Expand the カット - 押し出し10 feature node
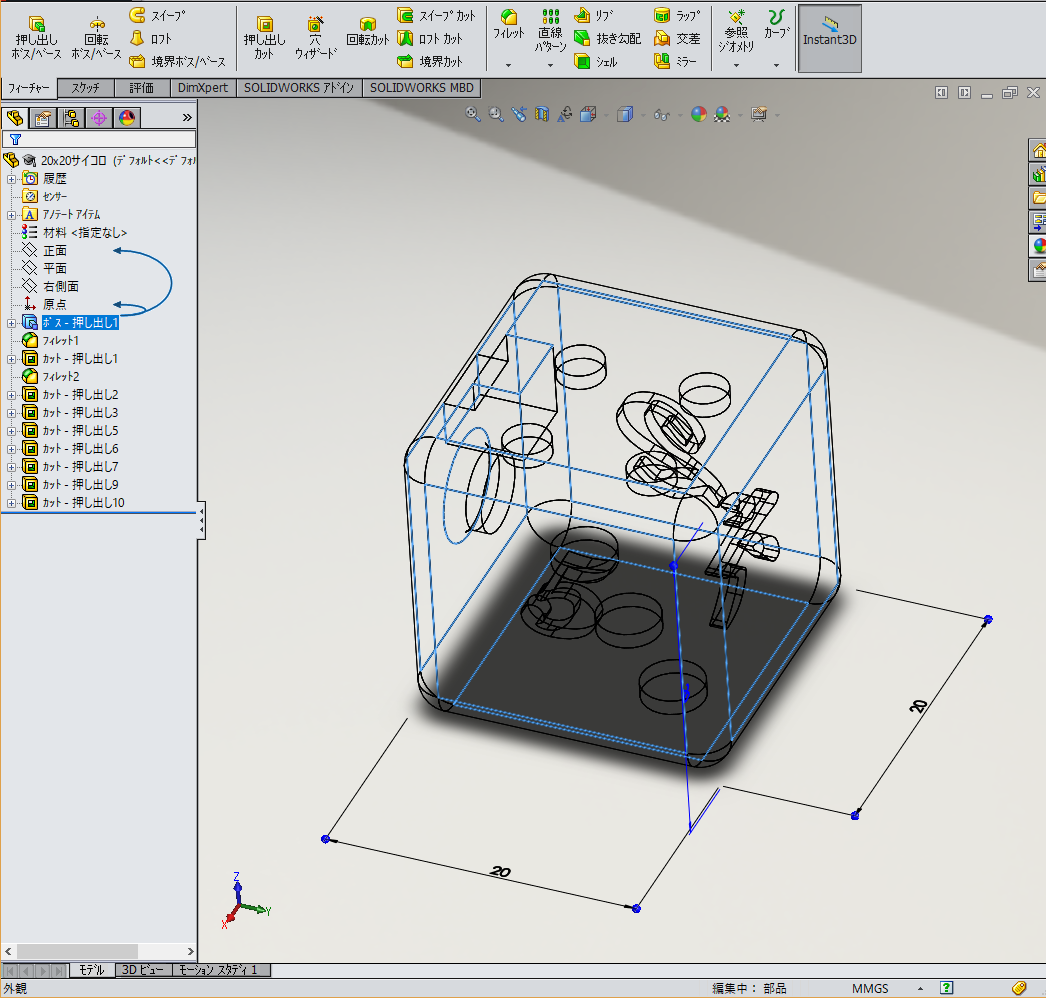The width and height of the screenshot is (1046, 998). tap(11, 503)
